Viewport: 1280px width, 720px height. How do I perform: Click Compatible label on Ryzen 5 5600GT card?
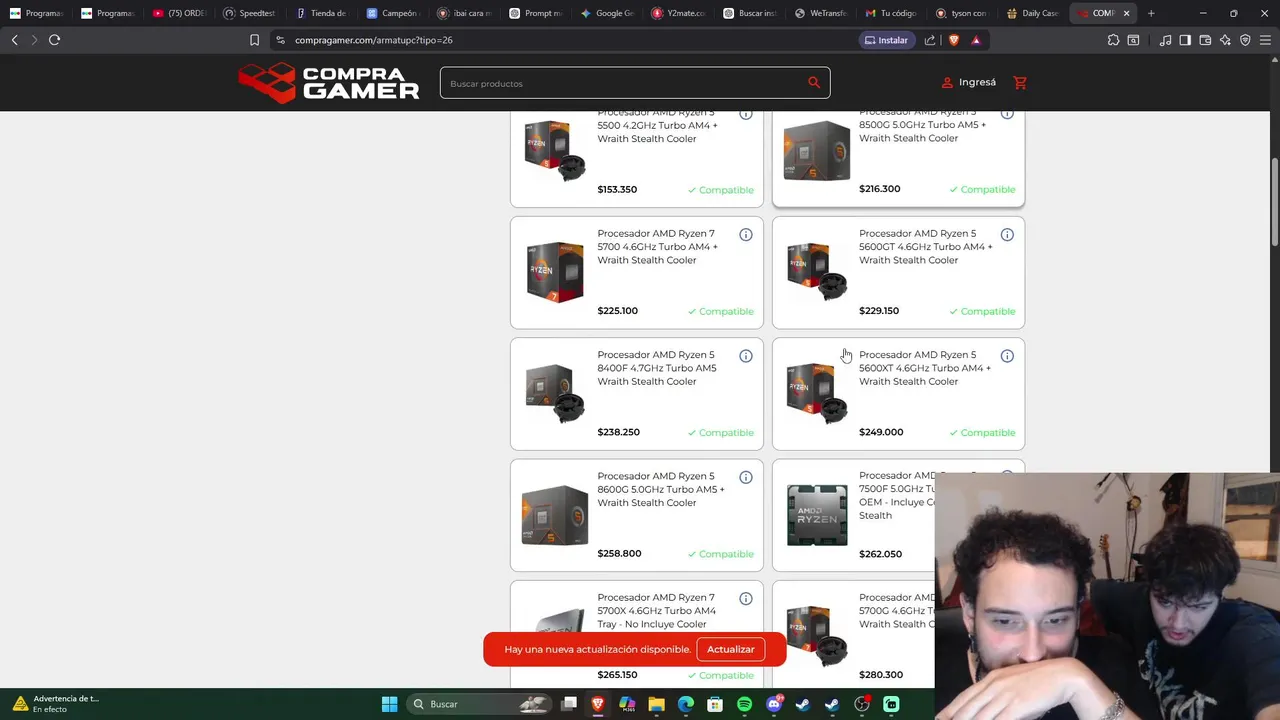(982, 311)
